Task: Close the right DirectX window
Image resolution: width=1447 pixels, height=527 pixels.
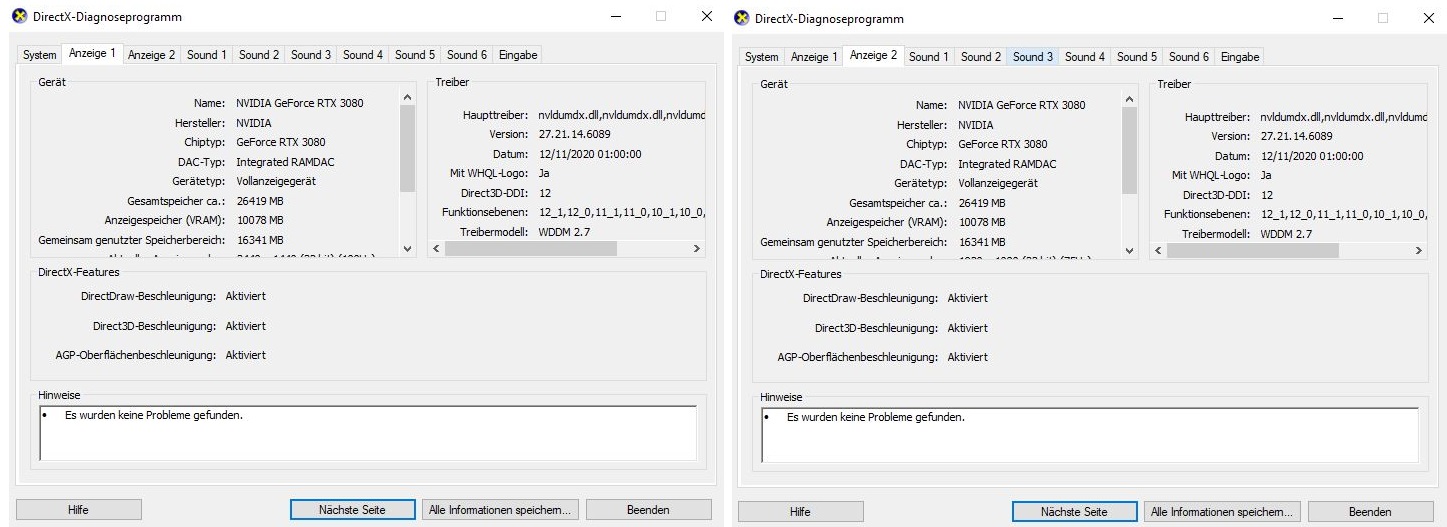Action: point(1429,18)
